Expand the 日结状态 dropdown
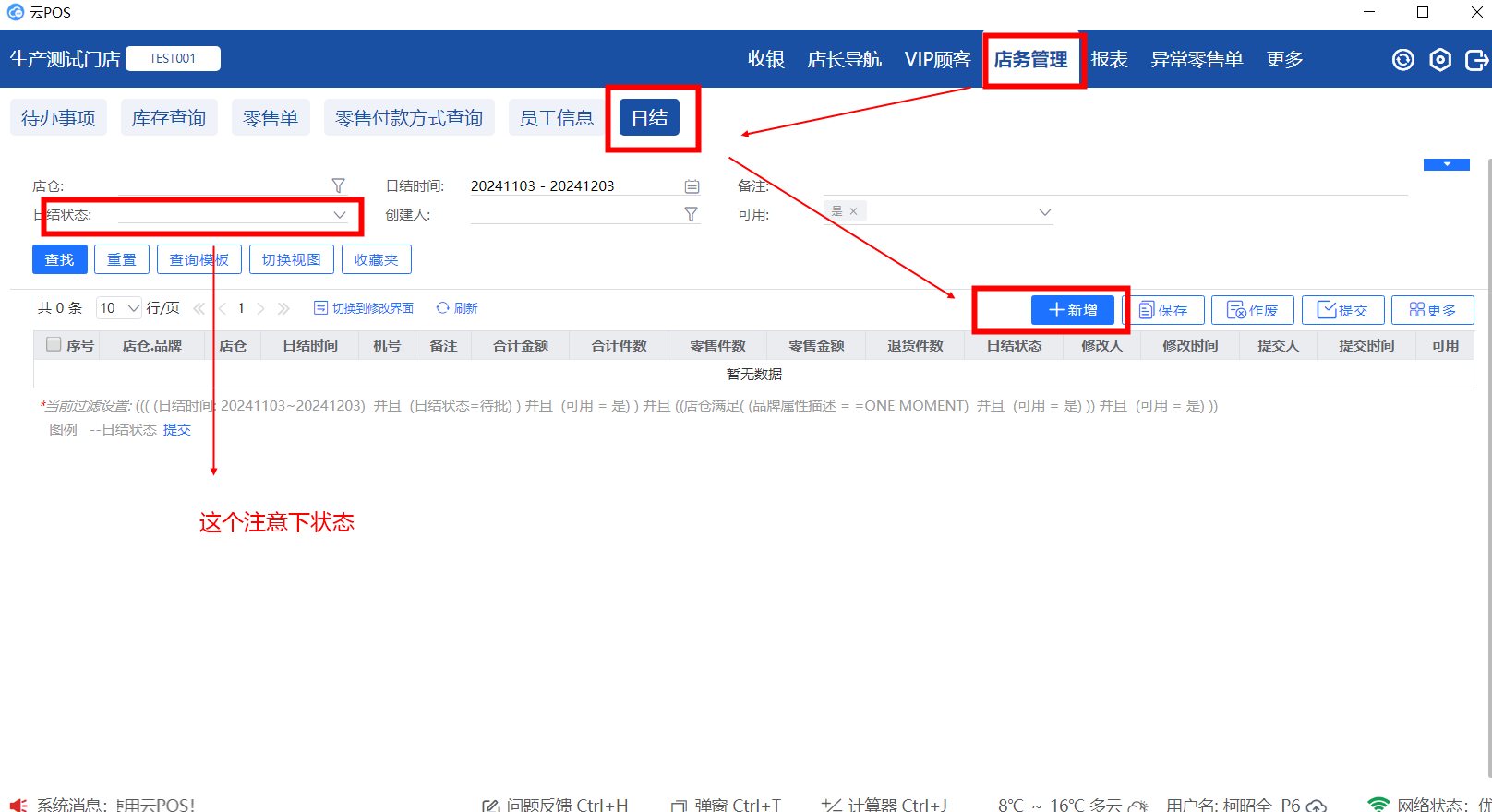The image size is (1492, 812). tap(339, 214)
